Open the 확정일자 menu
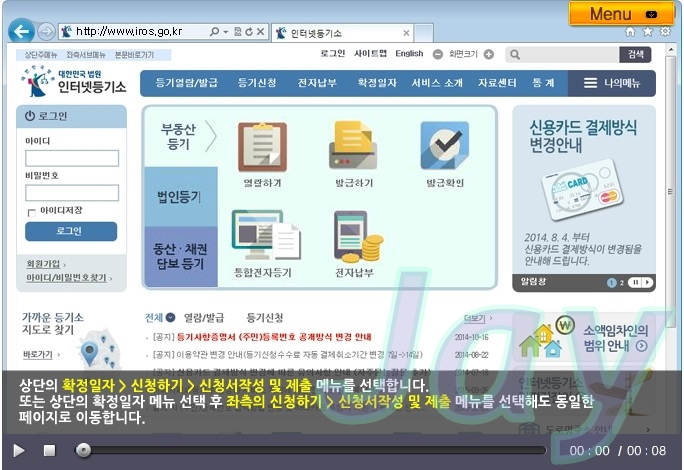 [377, 83]
